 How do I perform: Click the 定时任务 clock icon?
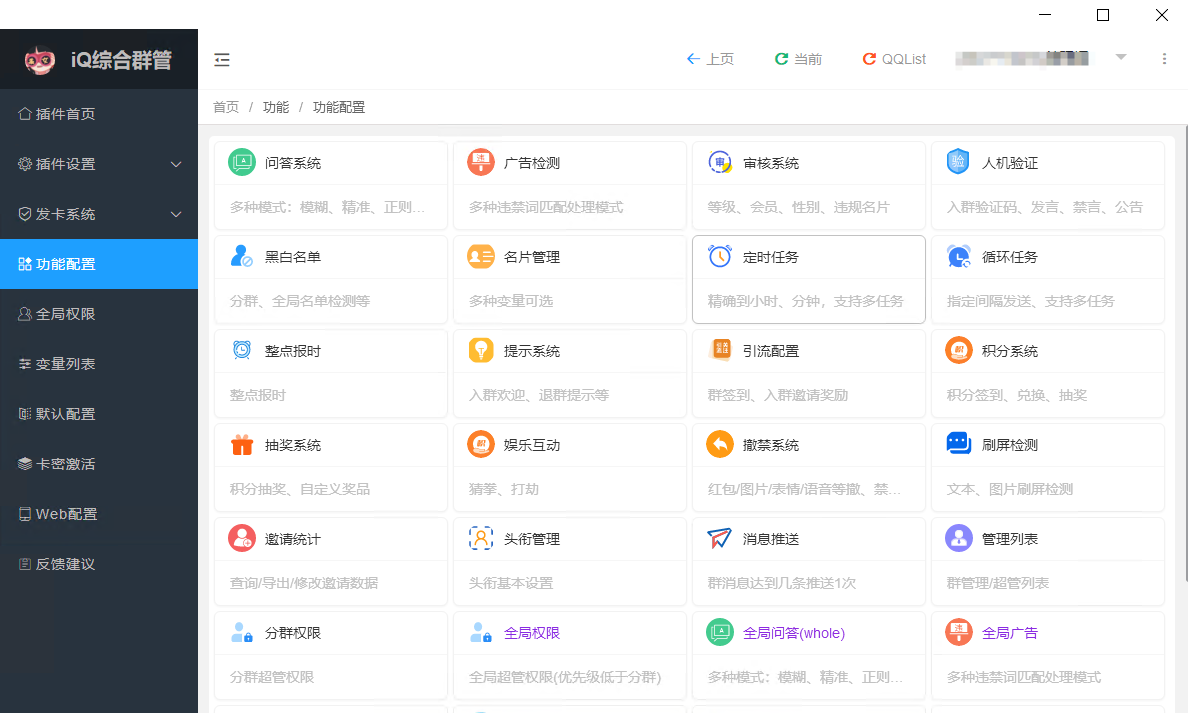tap(719, 256)
